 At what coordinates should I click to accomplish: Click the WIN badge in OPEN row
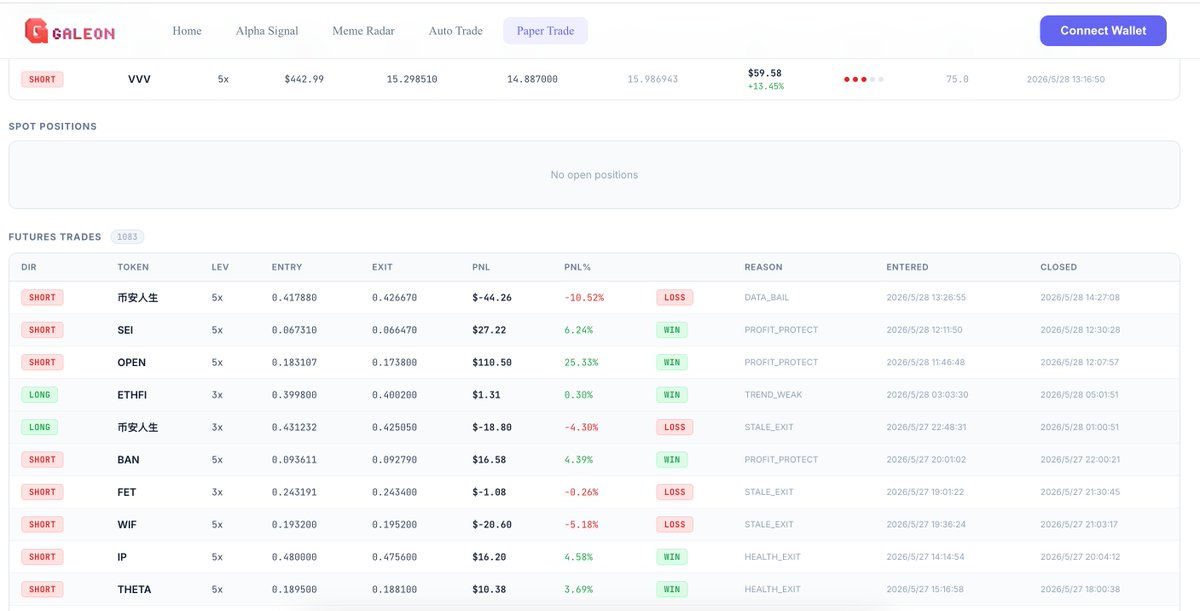point(672,362)
